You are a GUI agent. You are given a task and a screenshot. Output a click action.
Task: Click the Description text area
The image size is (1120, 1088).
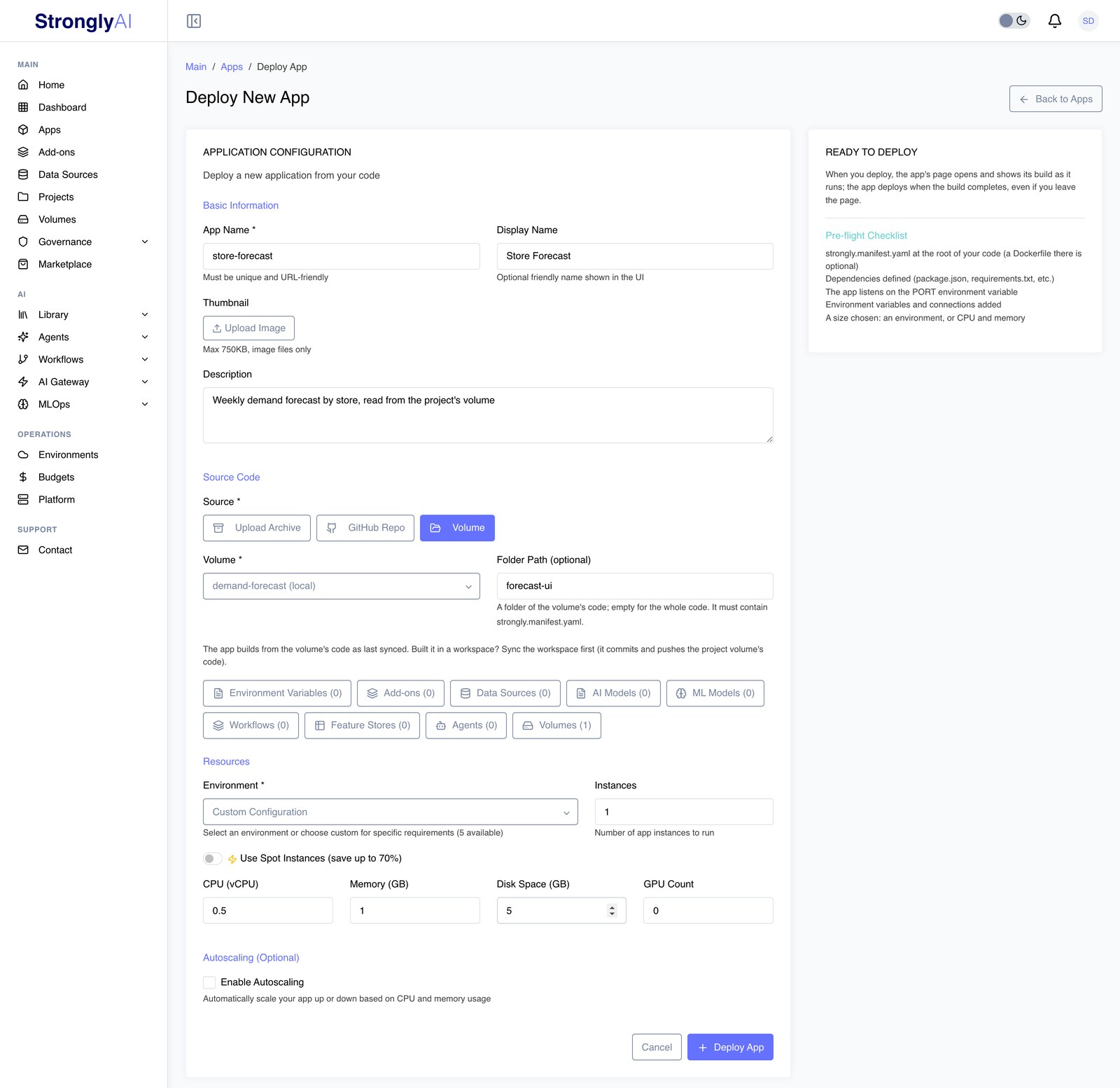tap(488, 415)
